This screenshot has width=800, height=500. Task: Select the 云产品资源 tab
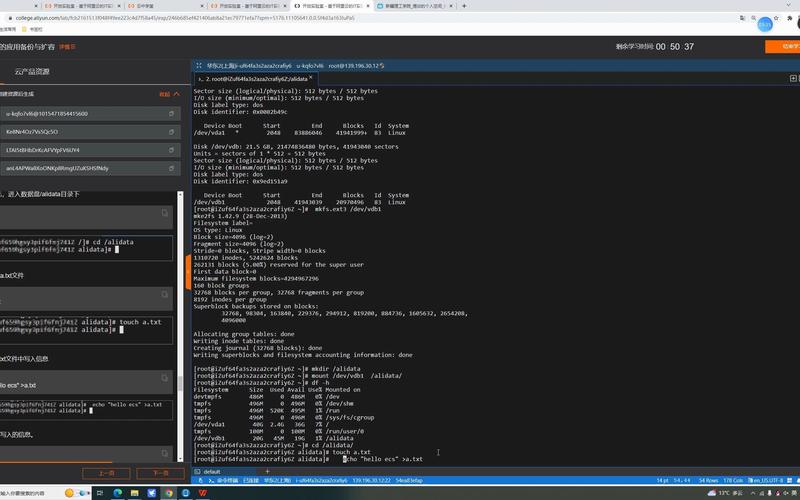[x=32, y=72]
